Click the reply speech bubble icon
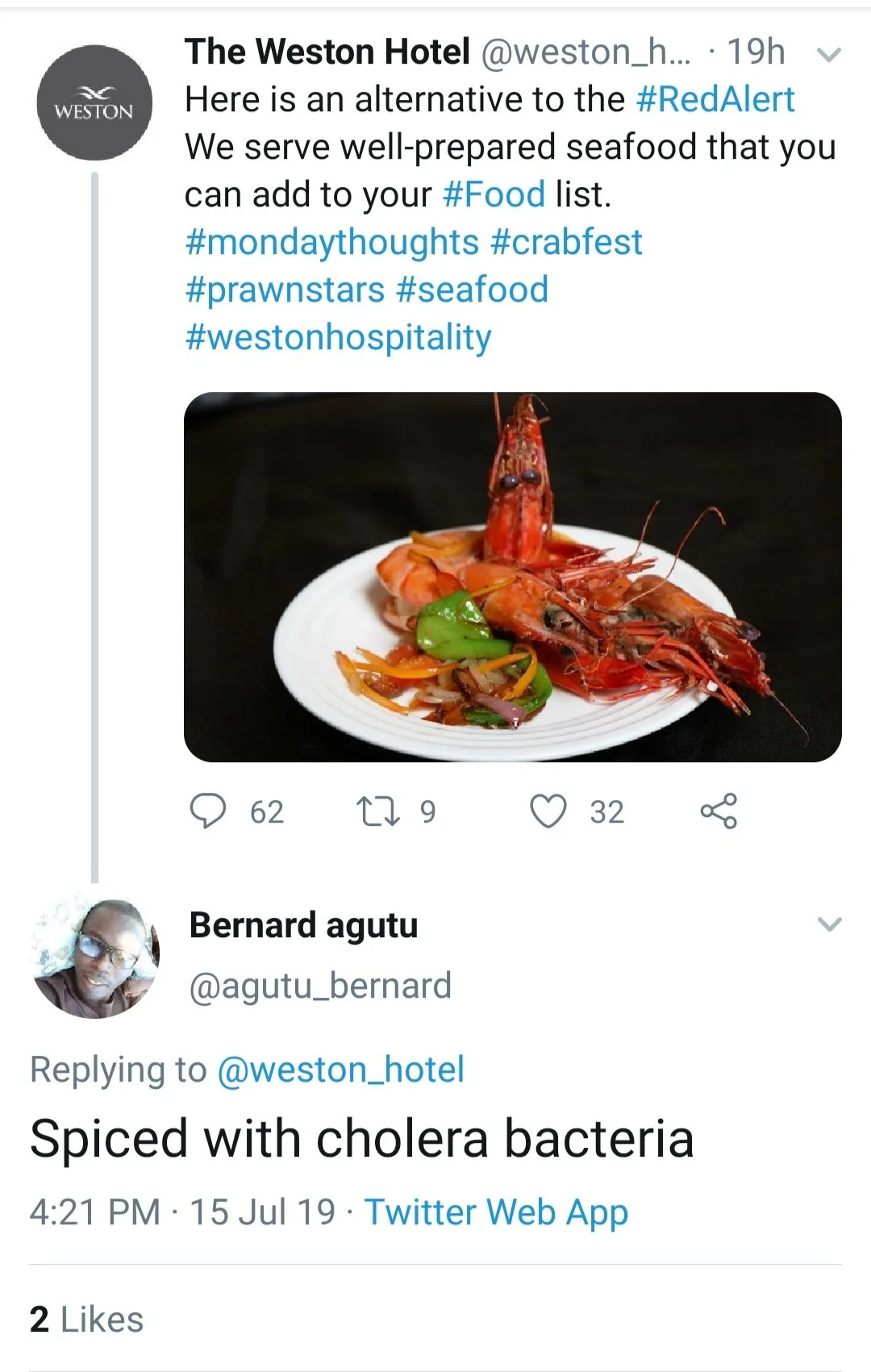Screen dimensions: 871x1372 pos(208,811)
